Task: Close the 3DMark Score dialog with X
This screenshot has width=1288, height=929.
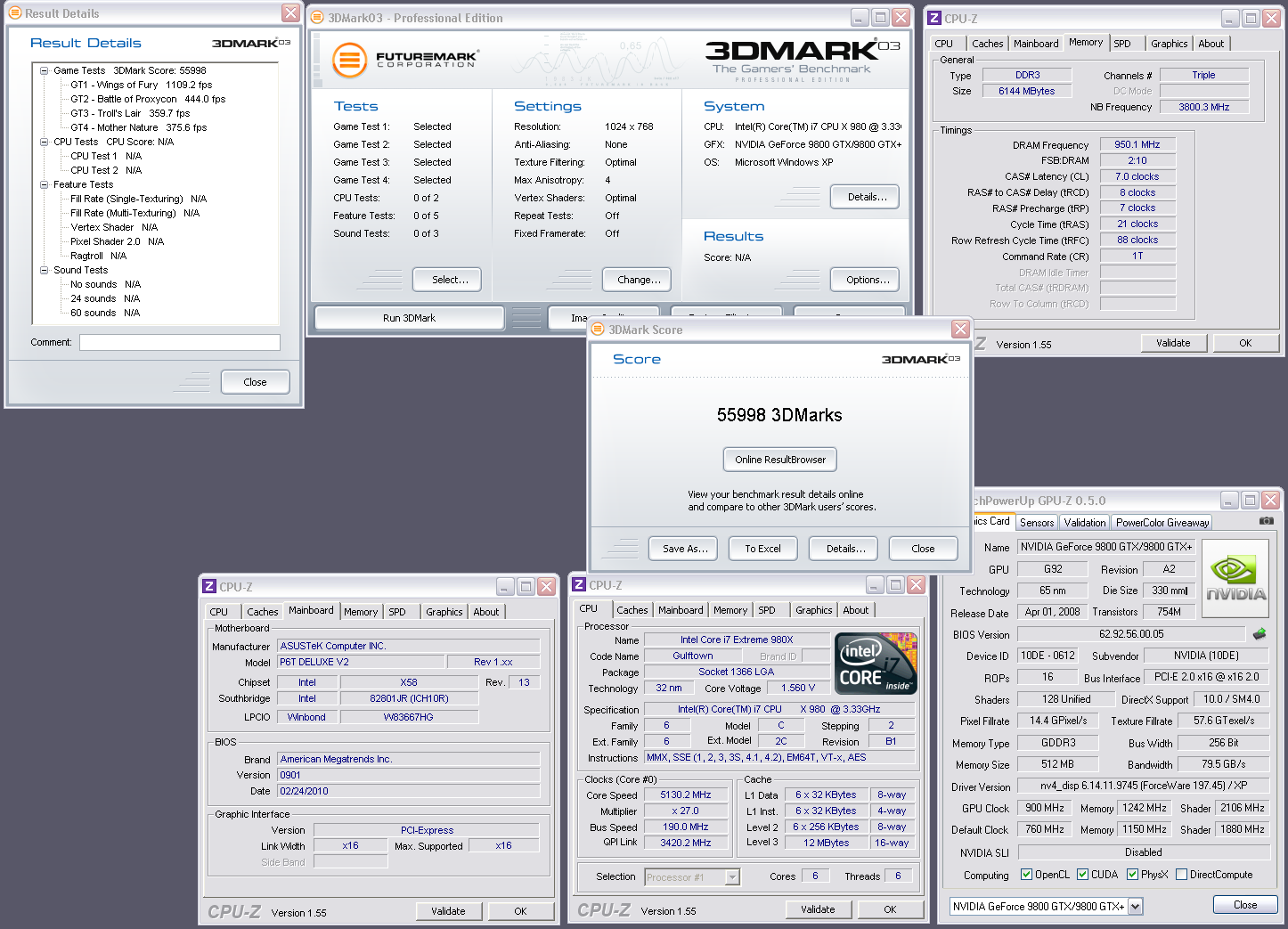Action: tap(960, 330)
